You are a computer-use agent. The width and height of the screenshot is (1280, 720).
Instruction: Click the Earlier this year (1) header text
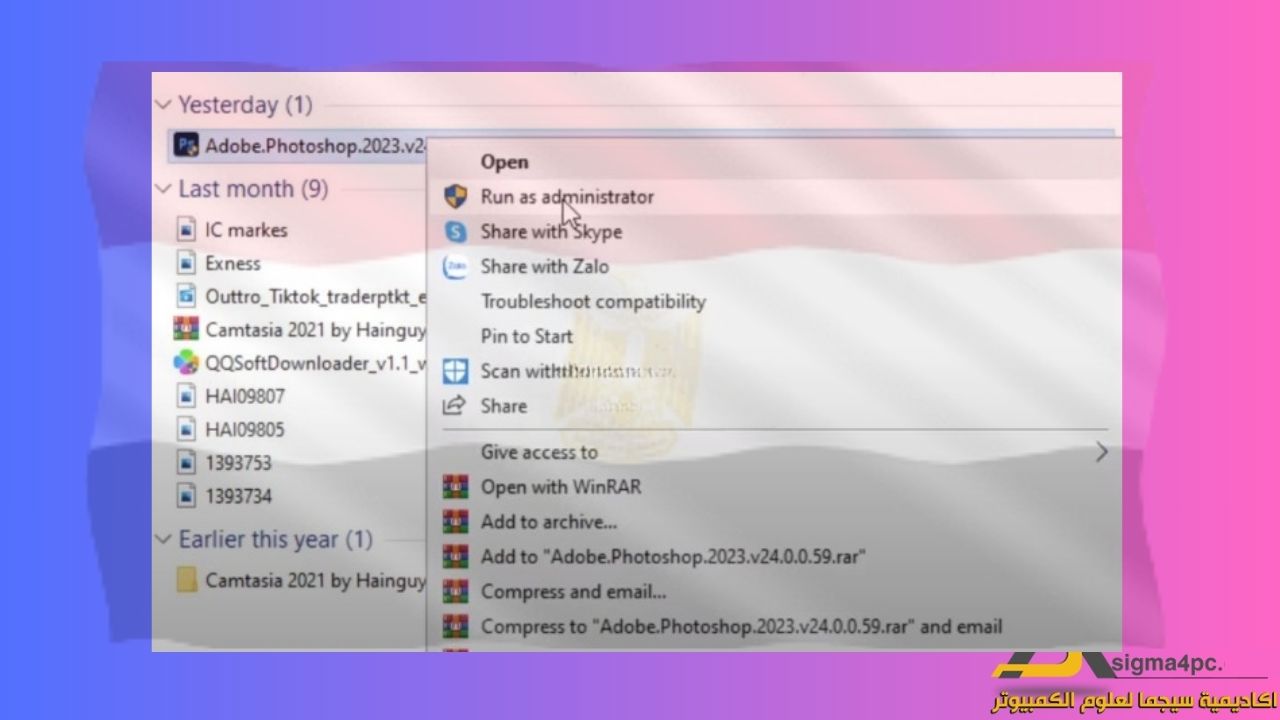coord(275,540)
